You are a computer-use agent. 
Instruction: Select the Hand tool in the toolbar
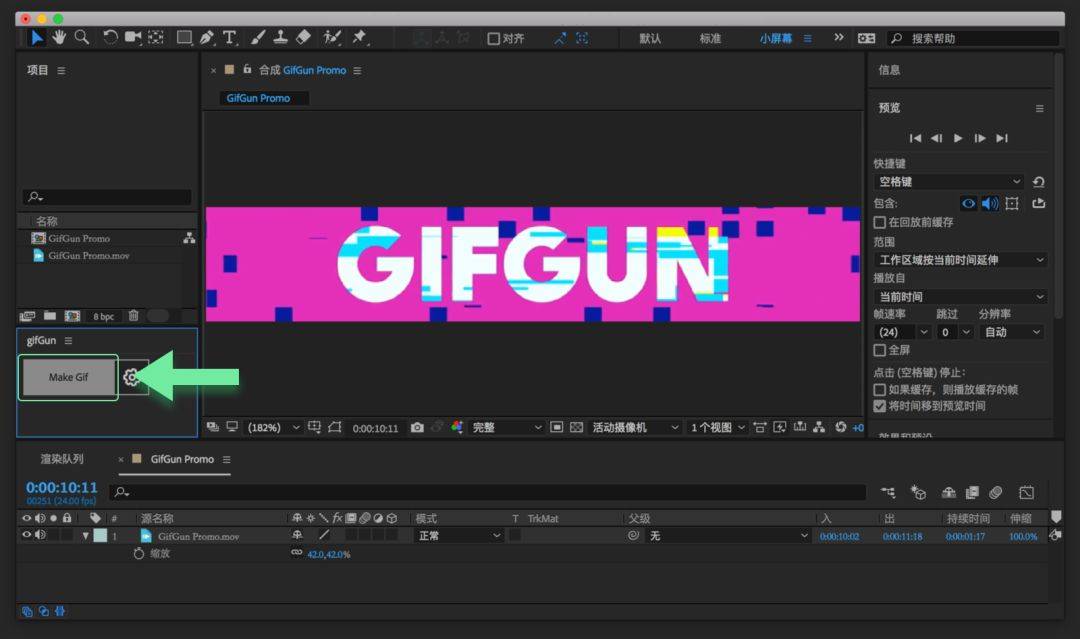tap(60, 38)
